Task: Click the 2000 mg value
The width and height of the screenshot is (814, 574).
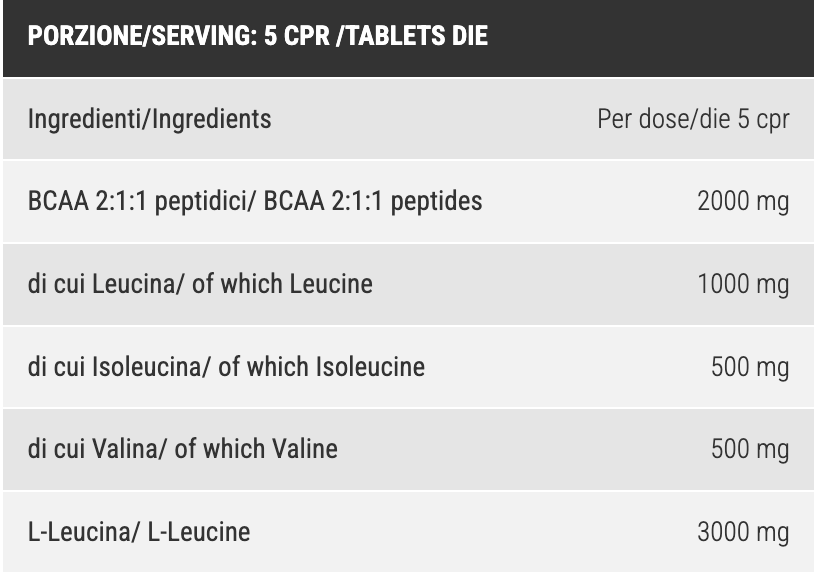Action: pos(743,201)
